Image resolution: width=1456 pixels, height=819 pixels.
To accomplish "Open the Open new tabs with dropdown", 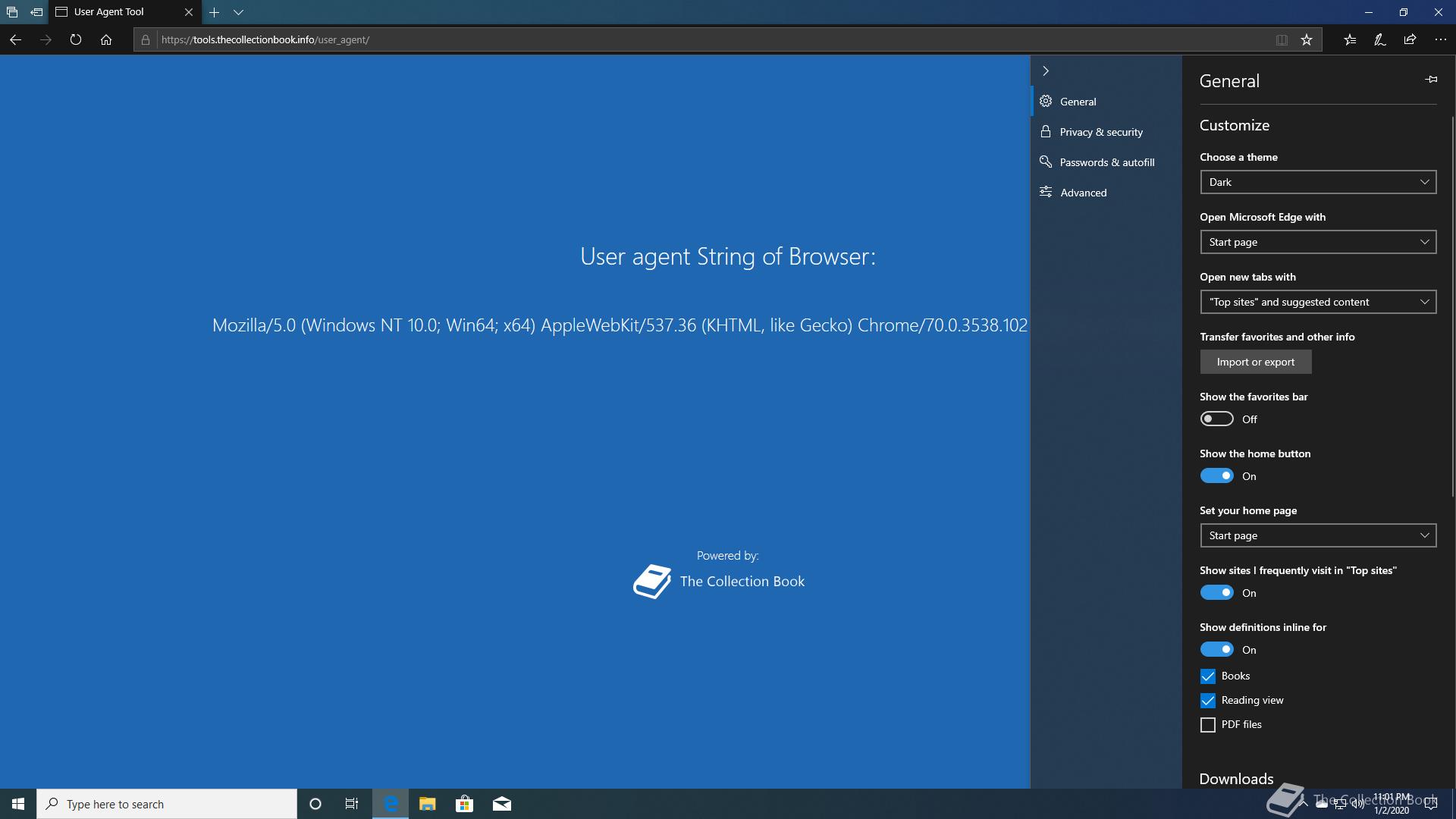I will [1318, 302].
